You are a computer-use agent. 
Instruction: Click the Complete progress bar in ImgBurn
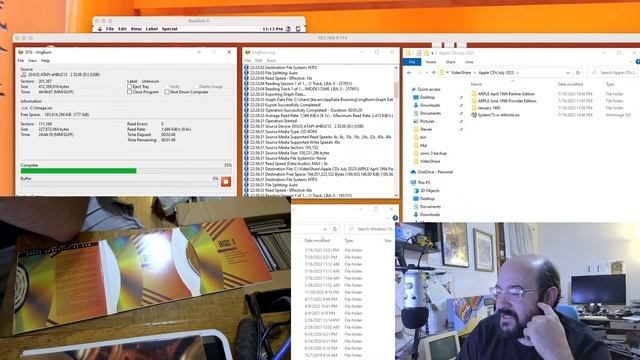click(x=126, y=171)
